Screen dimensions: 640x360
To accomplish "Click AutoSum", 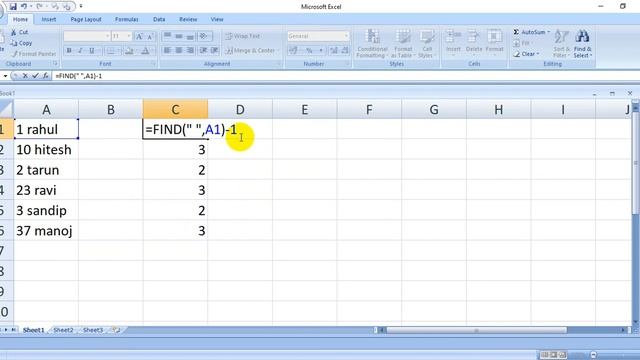I will pos(532,32).
